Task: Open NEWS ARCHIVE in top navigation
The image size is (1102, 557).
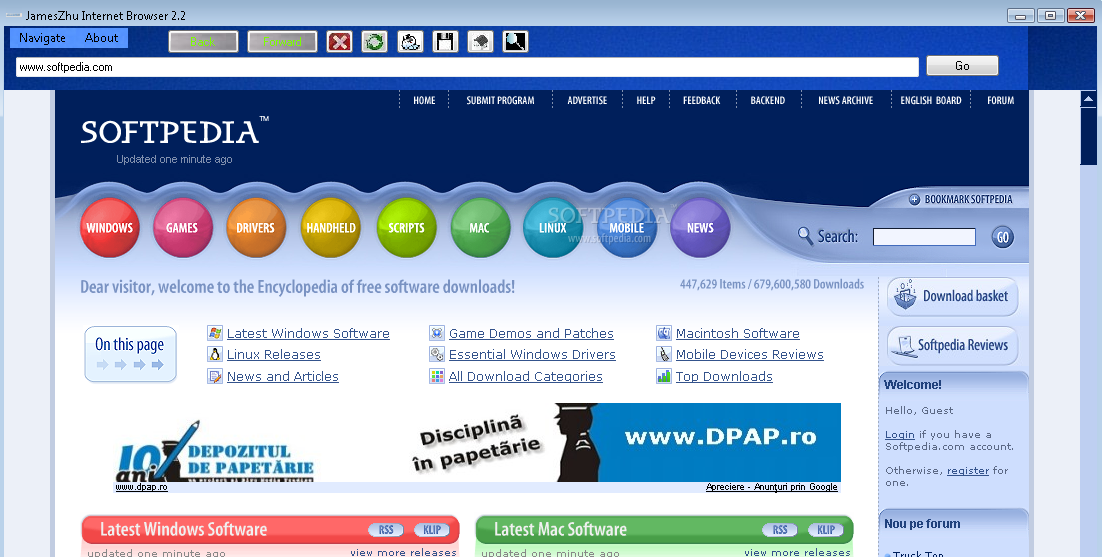Action: [x=845, y=100]
